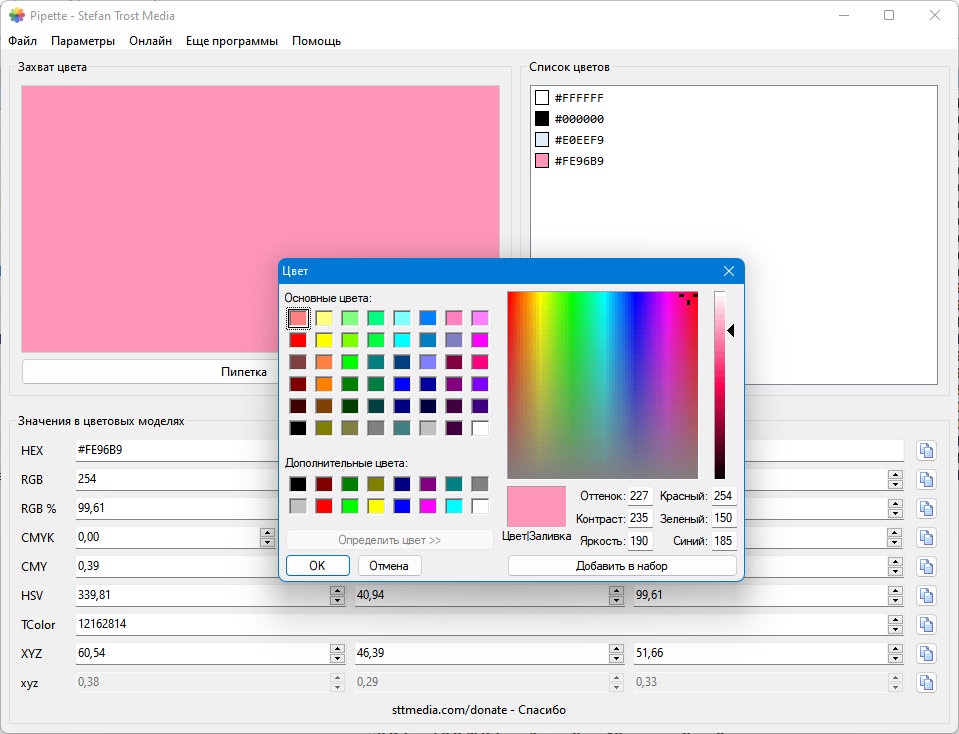Open the Параметры menu
959x734 pixels.
click(x=83, y=41)
